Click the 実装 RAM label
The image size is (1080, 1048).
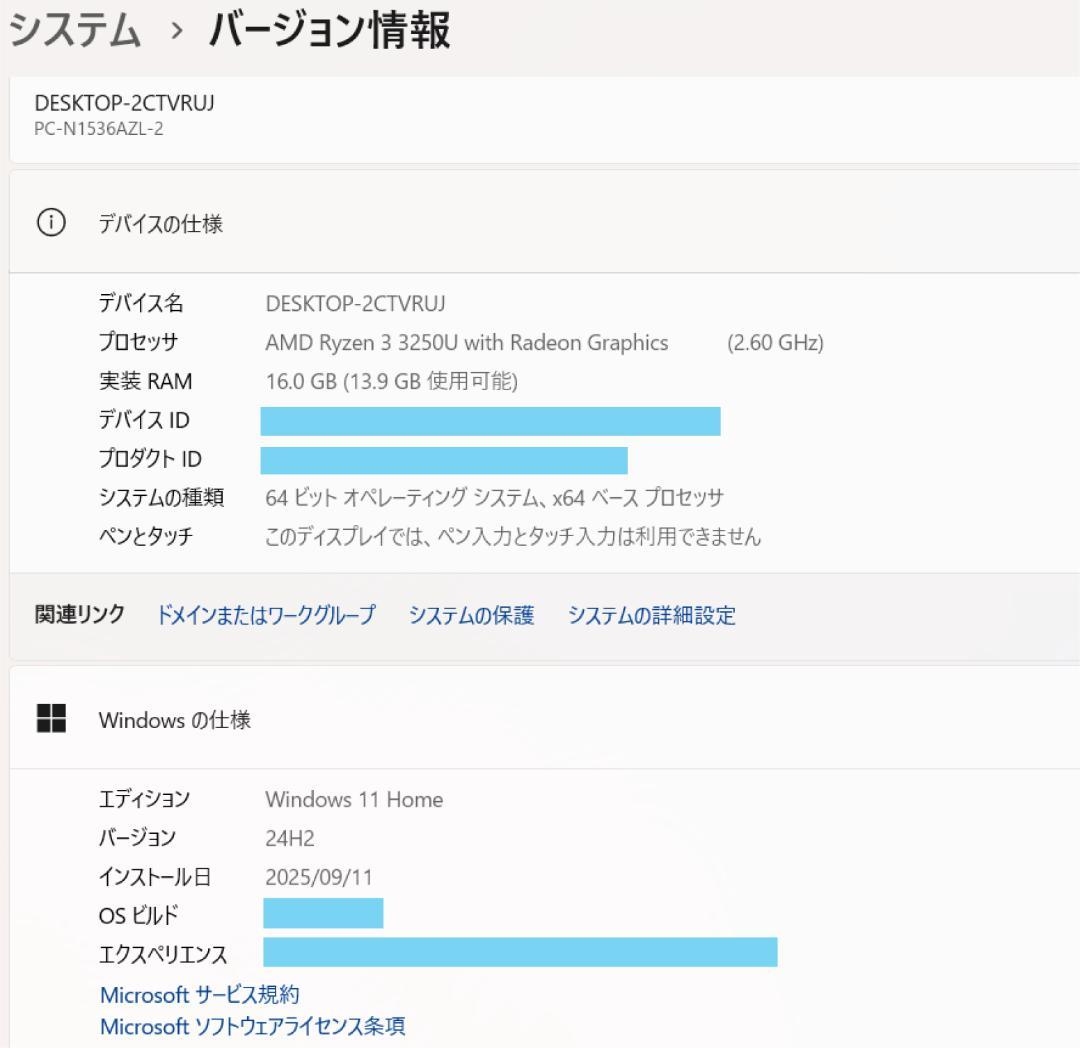point(145,381)
